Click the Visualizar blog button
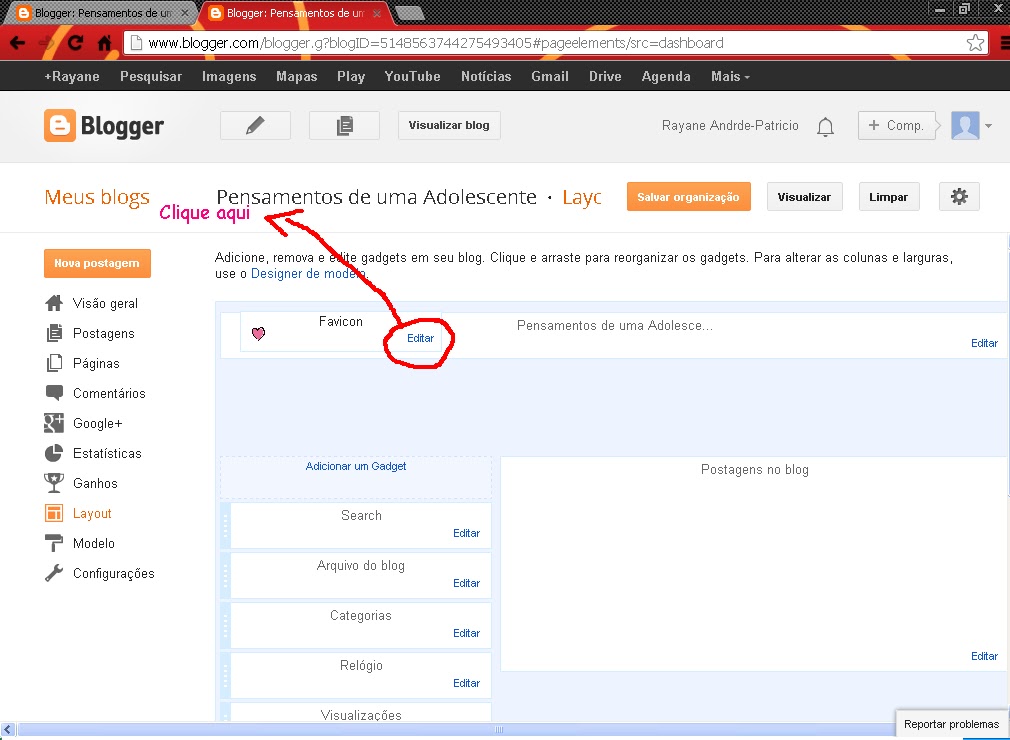 tap(449, 125)
